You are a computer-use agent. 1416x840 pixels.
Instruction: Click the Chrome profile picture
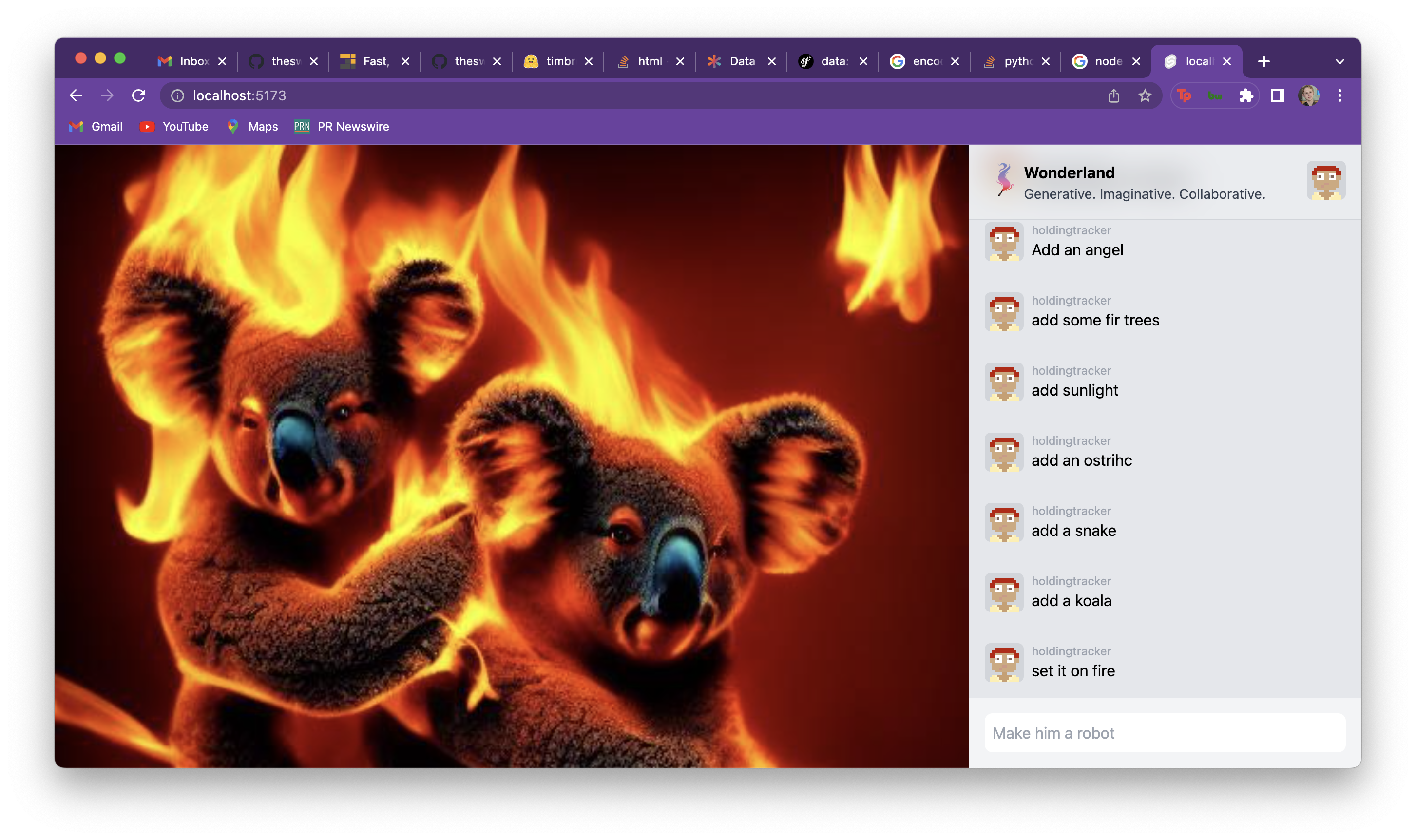pyautogui.click(x=1308, y=95)
